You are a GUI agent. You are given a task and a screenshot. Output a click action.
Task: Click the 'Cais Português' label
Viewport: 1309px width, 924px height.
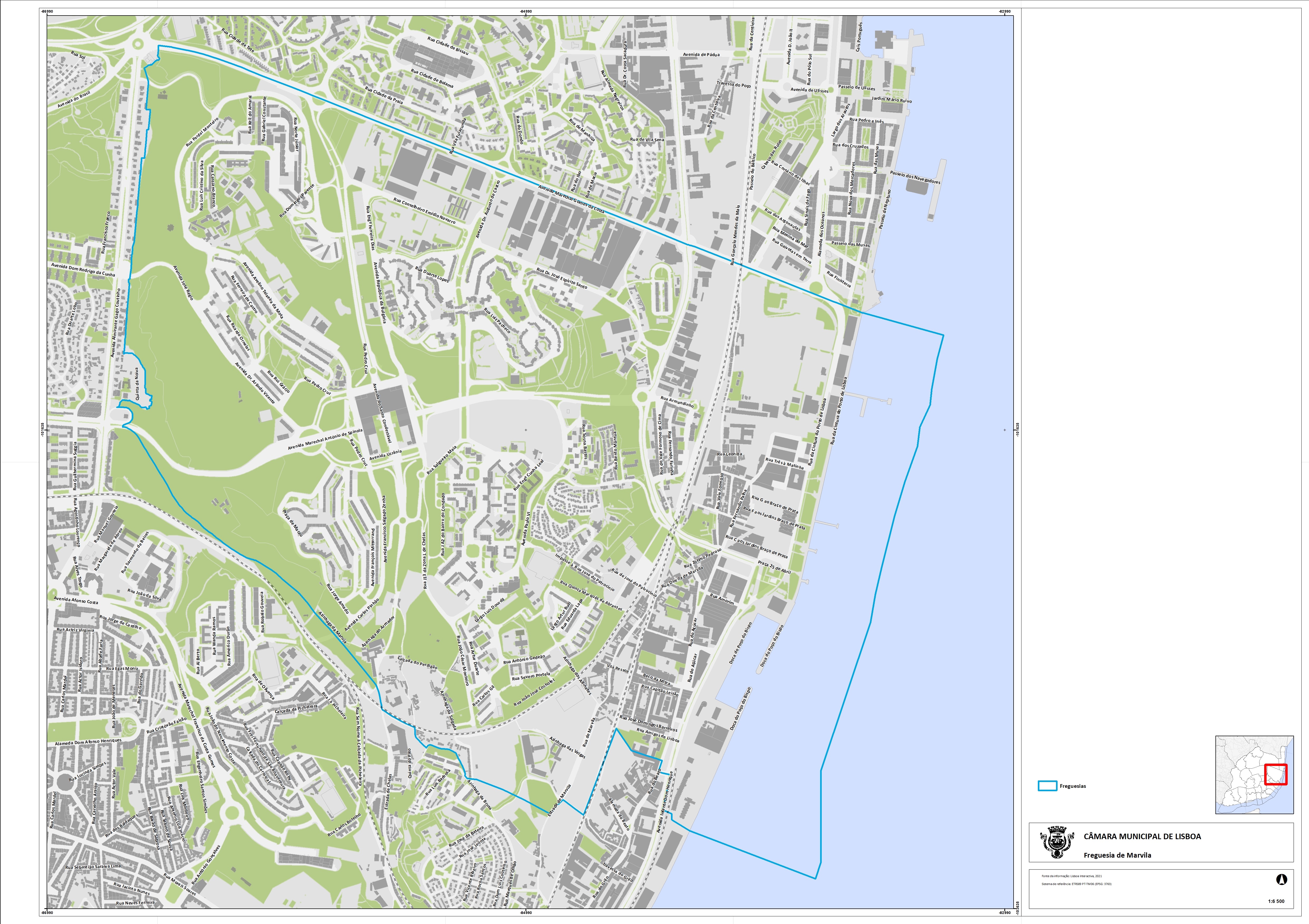(859, 37)
